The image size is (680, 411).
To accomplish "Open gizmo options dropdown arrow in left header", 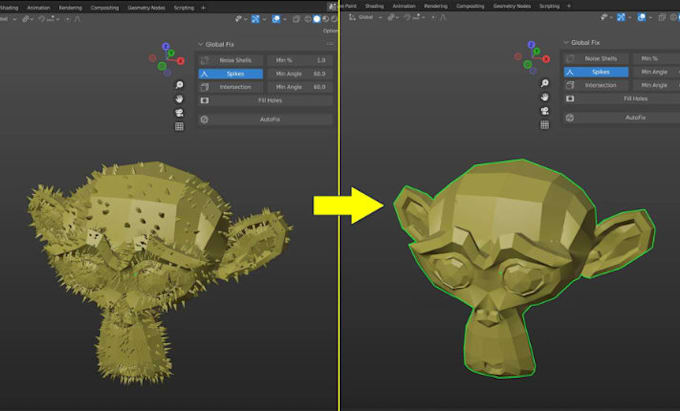I will click(x=264, y=19).
